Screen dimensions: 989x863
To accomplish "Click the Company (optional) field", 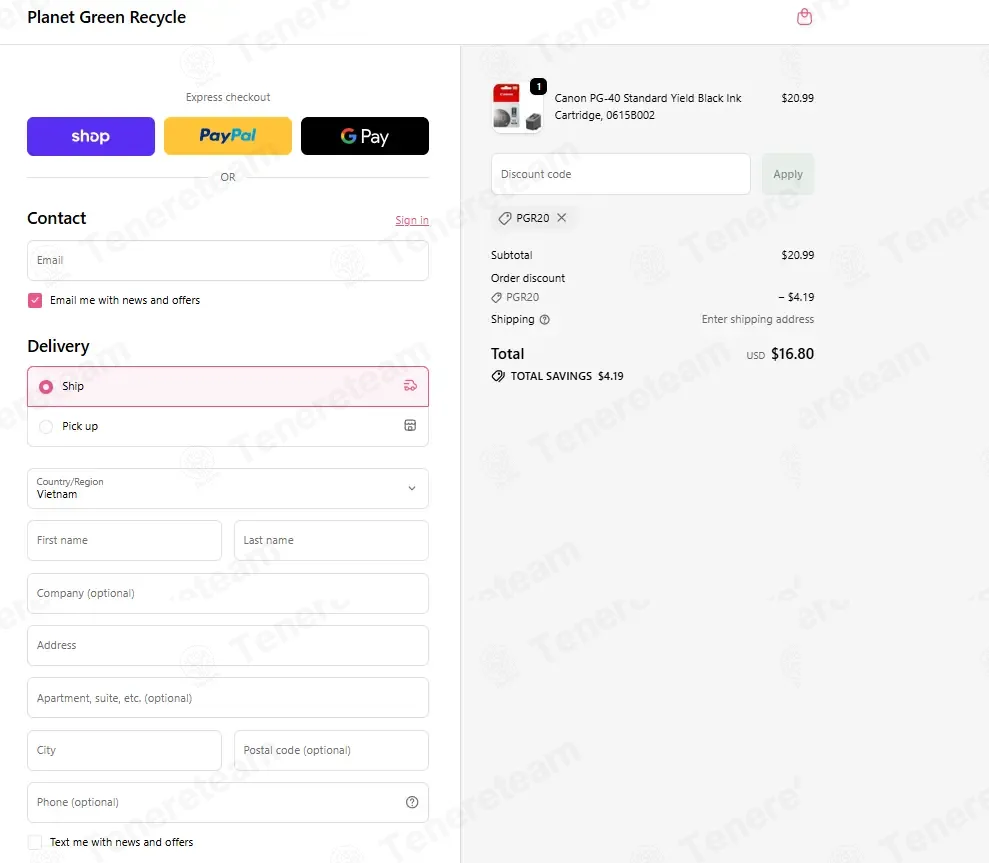I will [228, 594].
